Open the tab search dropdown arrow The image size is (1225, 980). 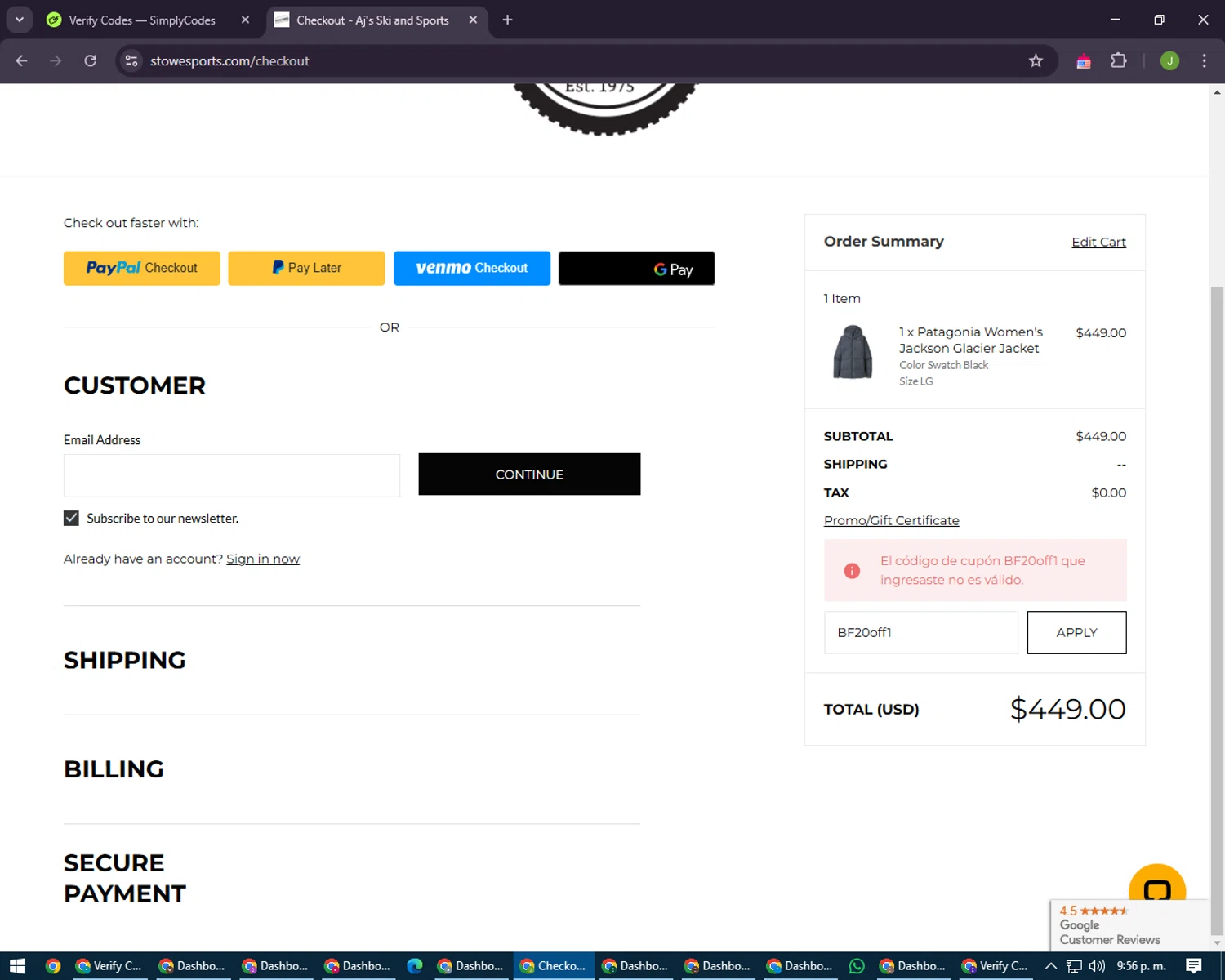point(19,20)
